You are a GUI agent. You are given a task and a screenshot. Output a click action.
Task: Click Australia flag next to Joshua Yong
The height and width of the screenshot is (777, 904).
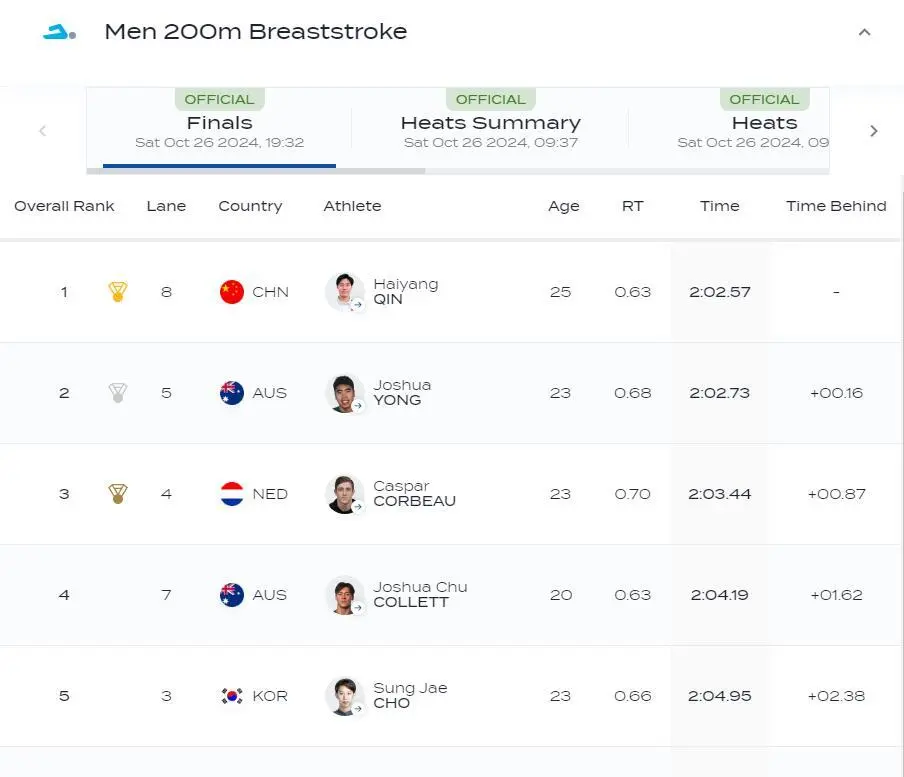coord(232,393)
